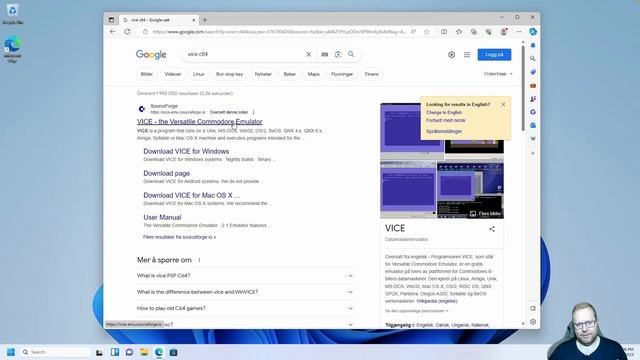Click 'Flere resultater fra sourceforge.io'

(179, 237)
